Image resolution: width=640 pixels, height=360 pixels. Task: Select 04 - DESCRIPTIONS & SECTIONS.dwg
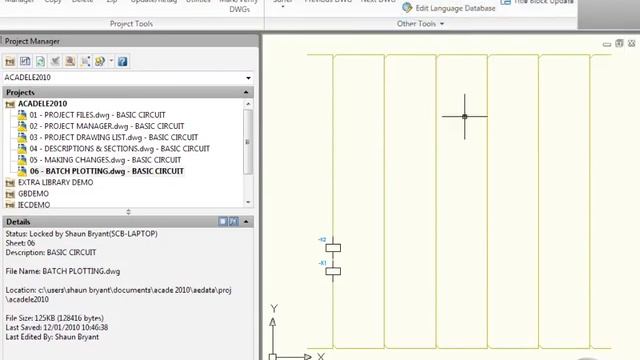click(x=119, y=149)
